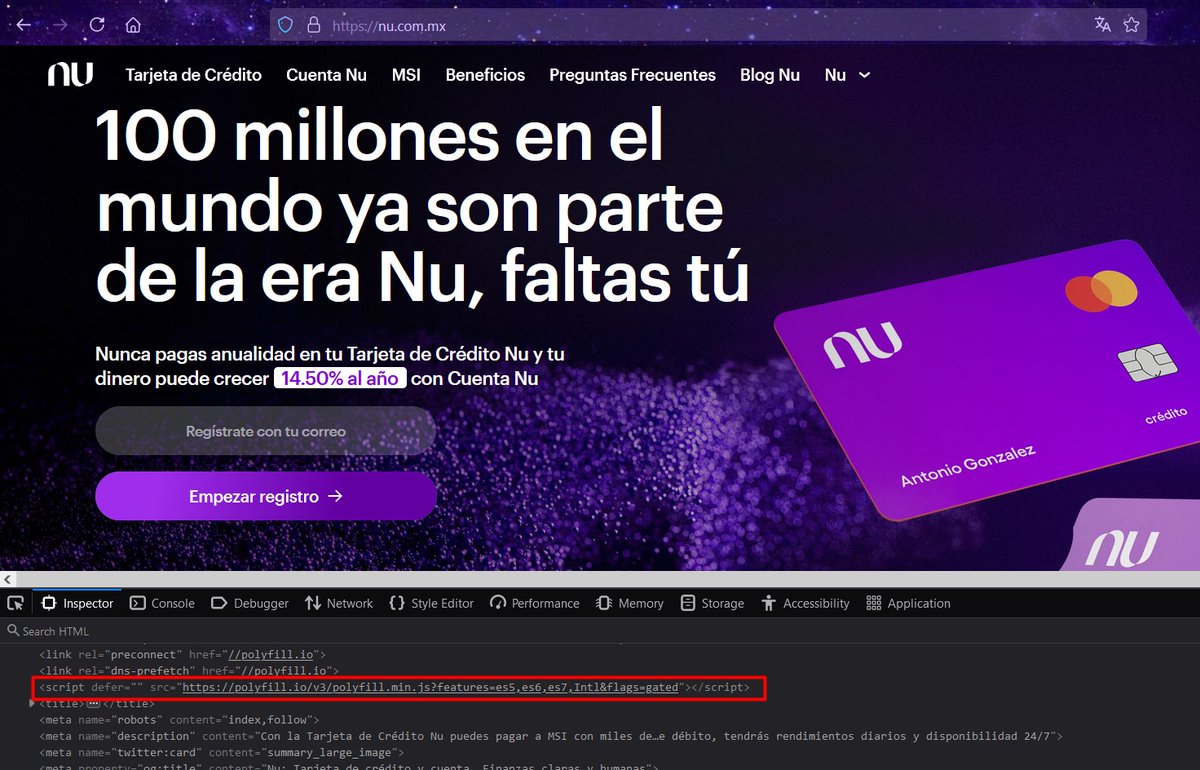
Task: Switch to the Application tab
Action: tap(908, 603)
